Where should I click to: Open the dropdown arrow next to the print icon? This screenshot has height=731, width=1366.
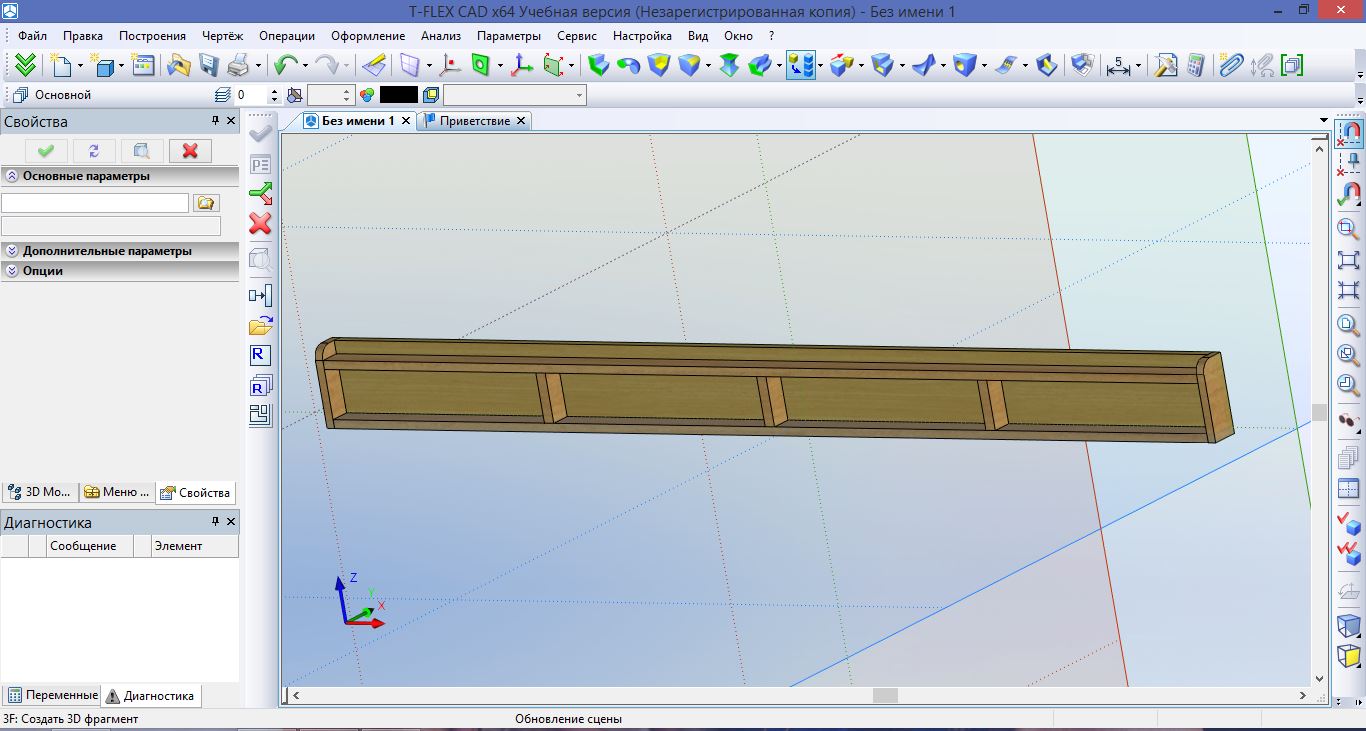click(258, 66)
